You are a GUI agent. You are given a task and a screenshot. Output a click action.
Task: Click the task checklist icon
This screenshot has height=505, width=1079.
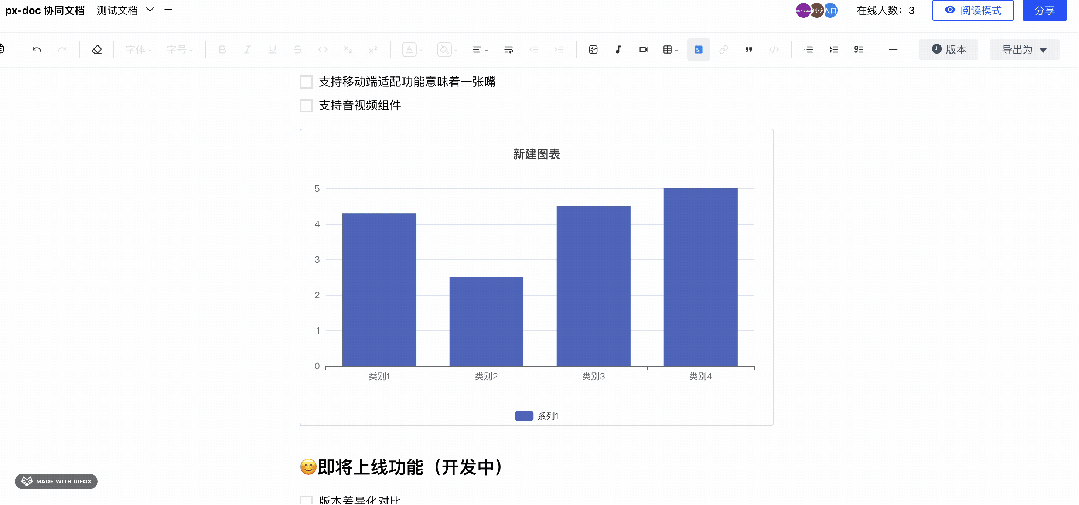[x=858, y=50]
